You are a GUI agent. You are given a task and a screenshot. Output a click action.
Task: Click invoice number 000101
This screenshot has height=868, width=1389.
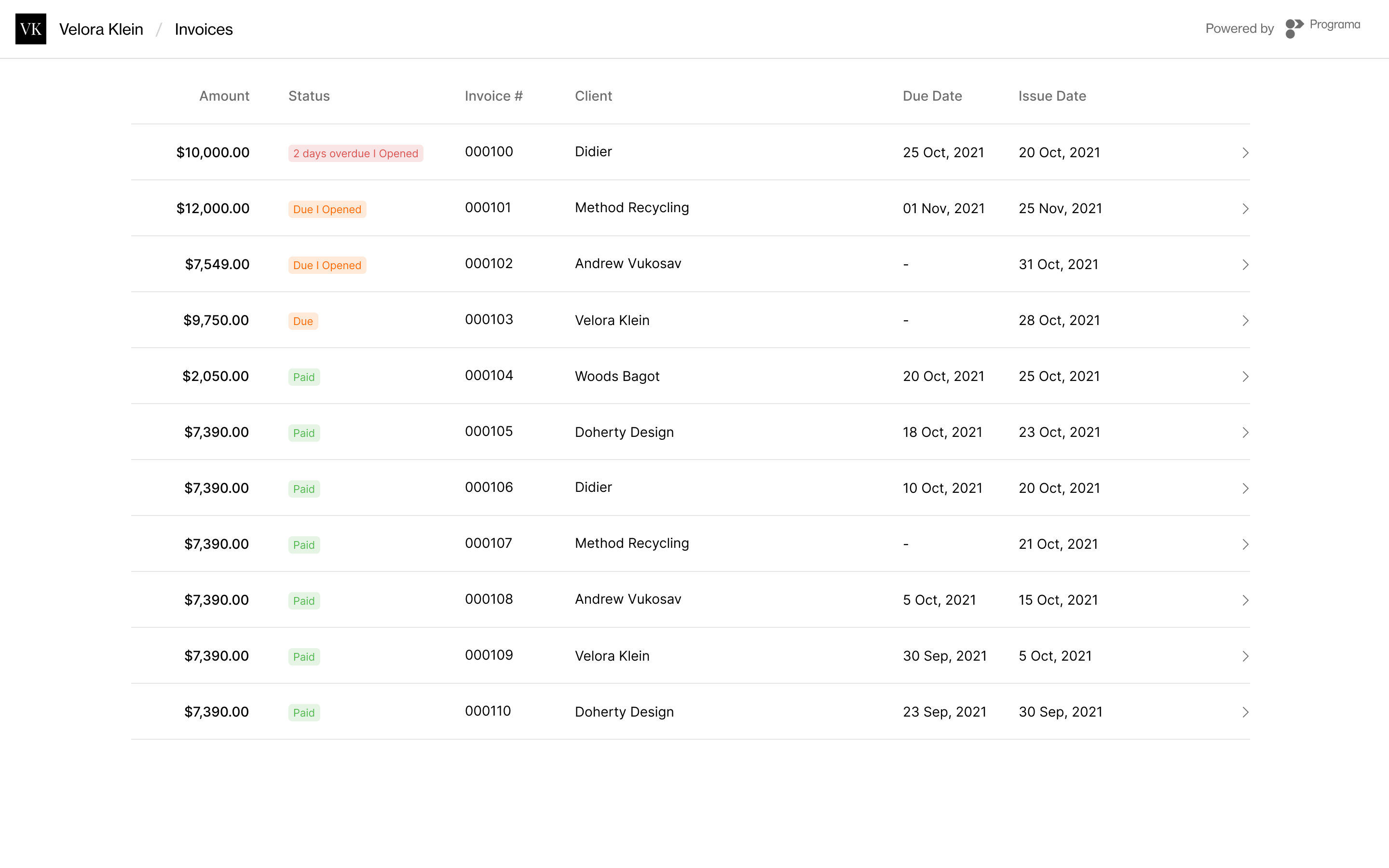(x=488, y=208)
